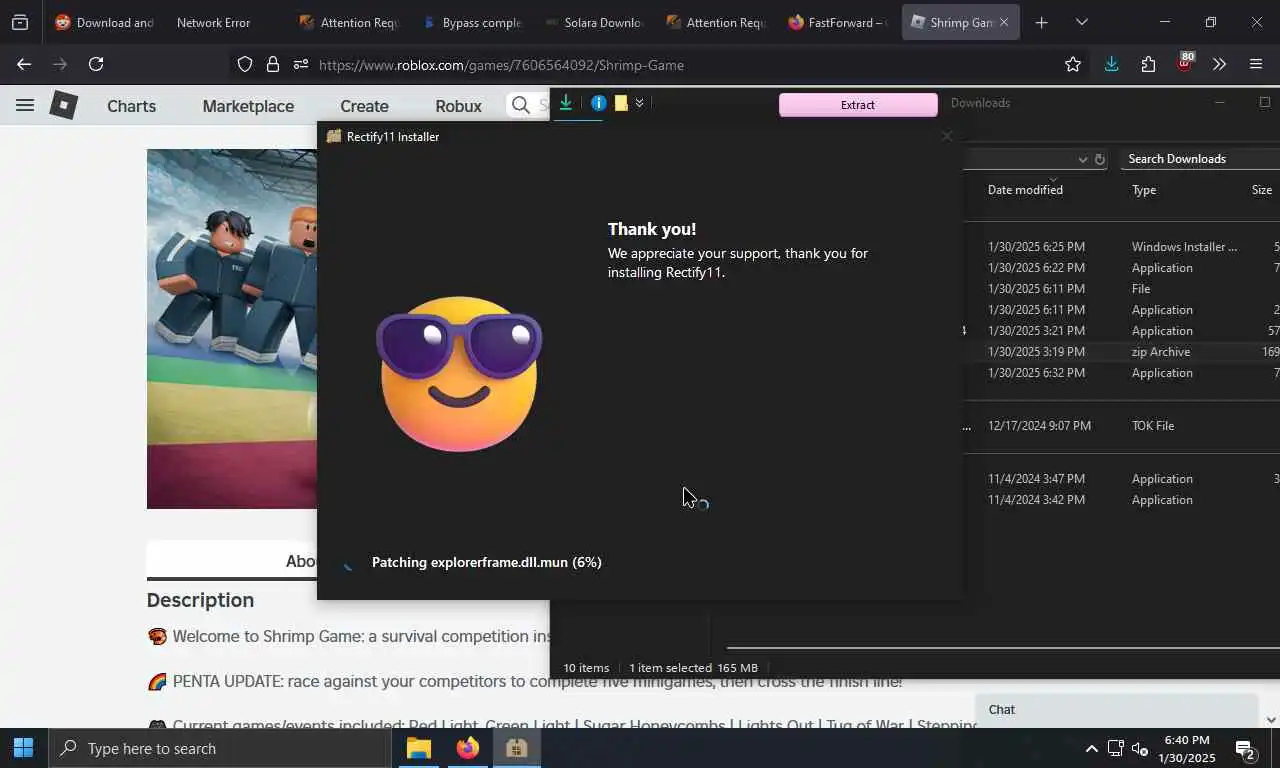The height and width of the screenshot is (768, 1280).
Task: Open Firefox downloads panel arrow
Action: point(1111,64)
